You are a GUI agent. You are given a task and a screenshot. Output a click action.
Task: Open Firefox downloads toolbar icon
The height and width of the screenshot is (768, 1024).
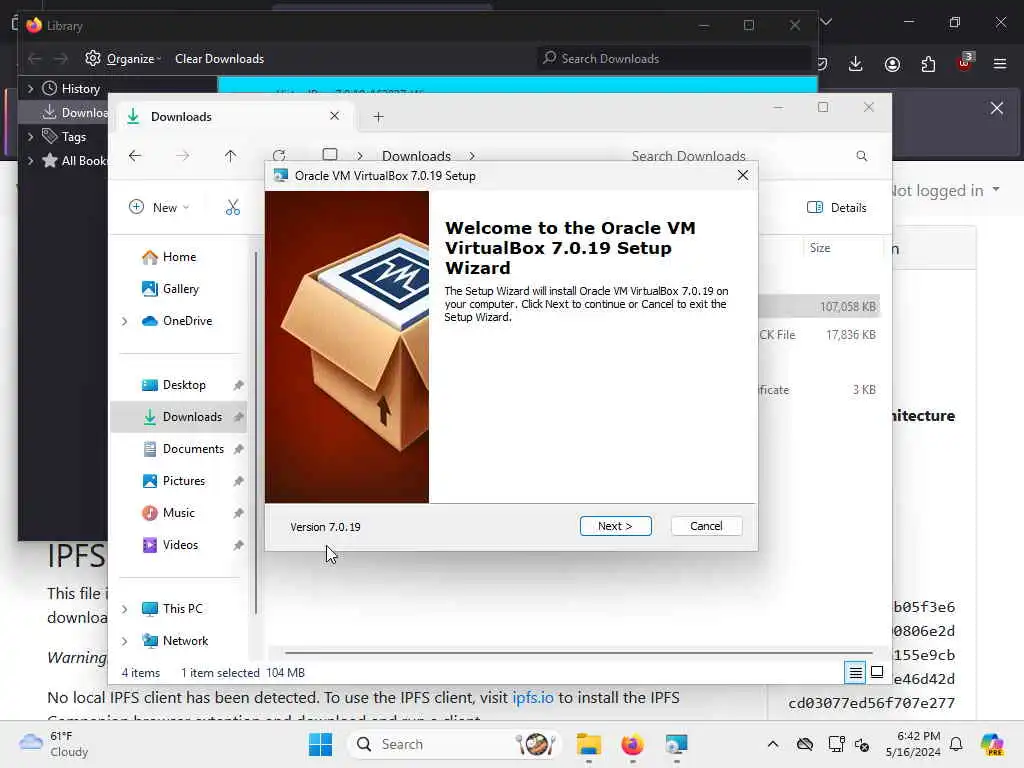click(856, 63)
